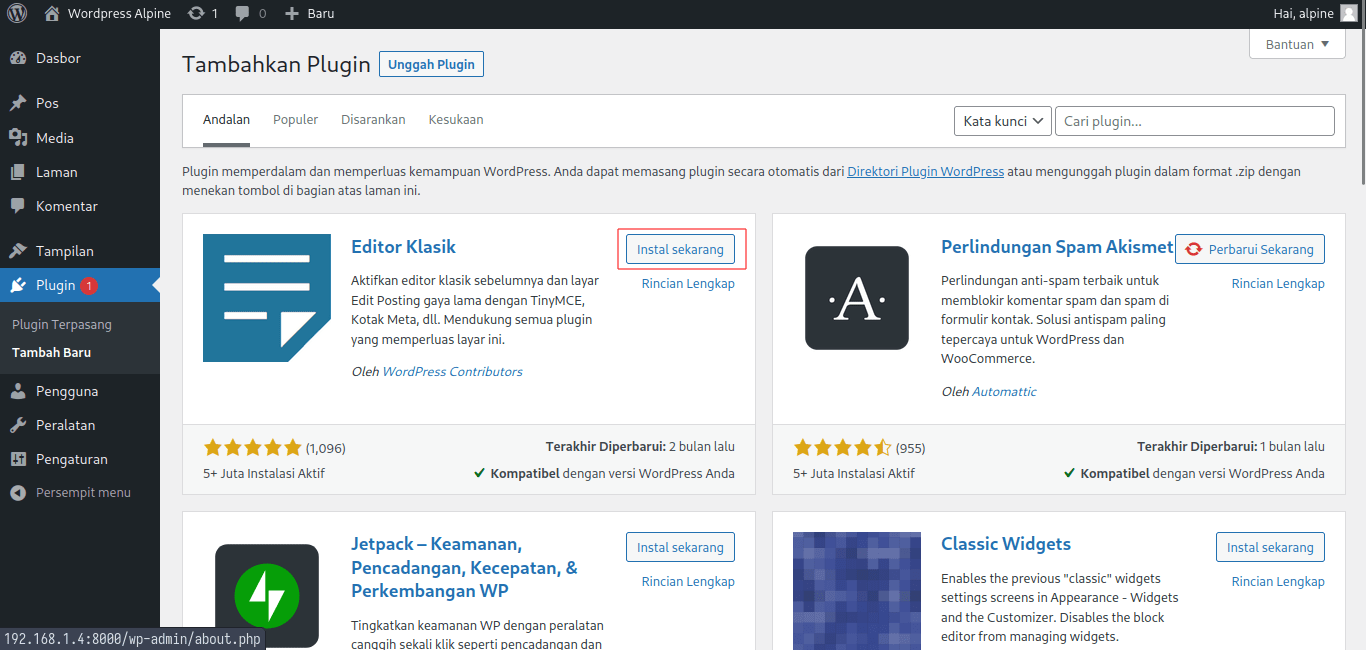Open Rincian Lengkap for Classic Widgets
The width and height of the screenshot is (1366, 650).
pyautogui.click(x=1278, y=581)
